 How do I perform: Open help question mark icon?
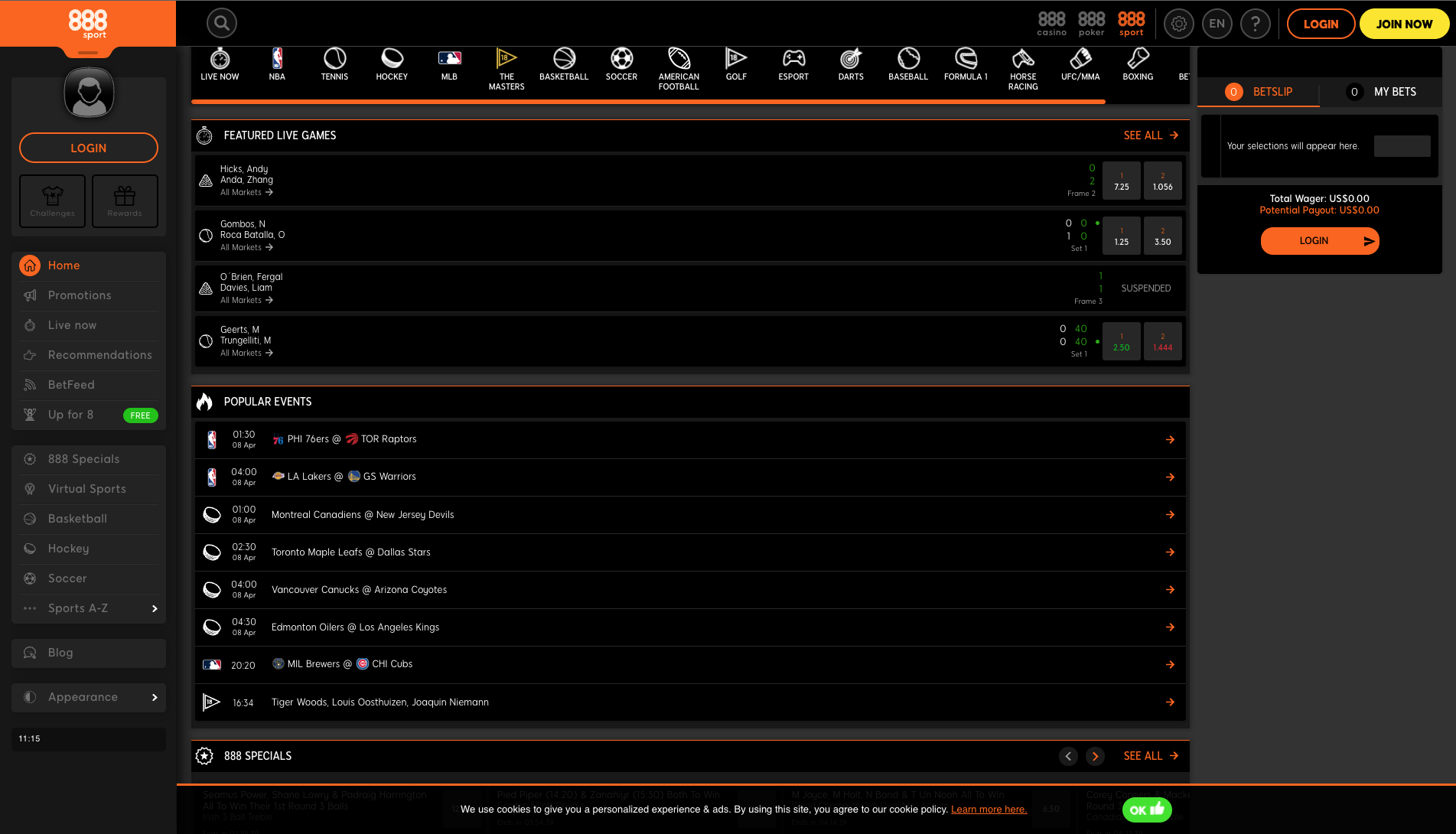tap(1255, 24)
